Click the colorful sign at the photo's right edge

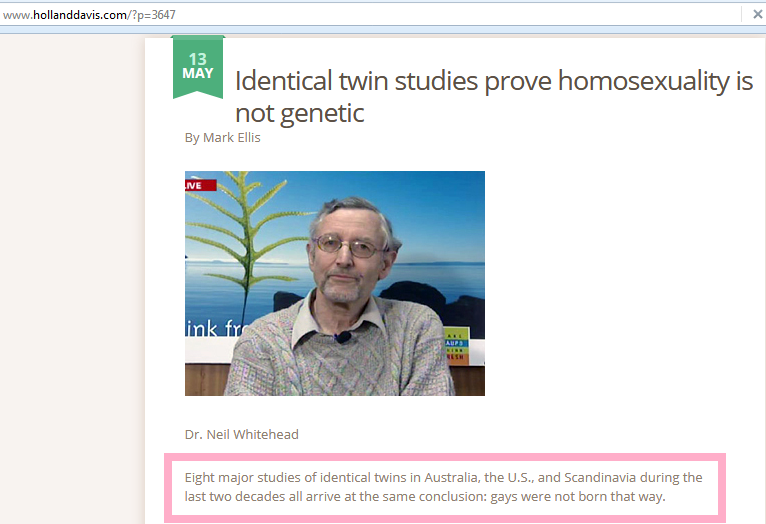click(457, 346)
